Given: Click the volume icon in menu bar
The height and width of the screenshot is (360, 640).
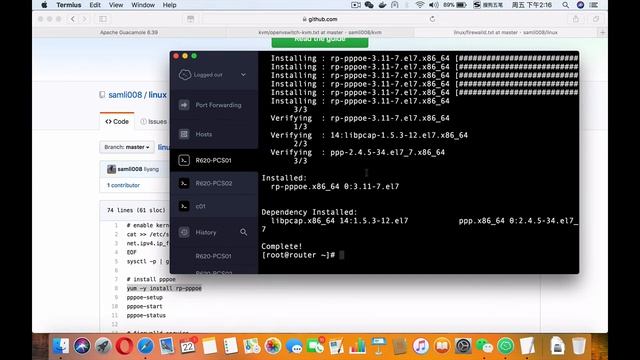Looking at the screenshot, I should point(433,5).
